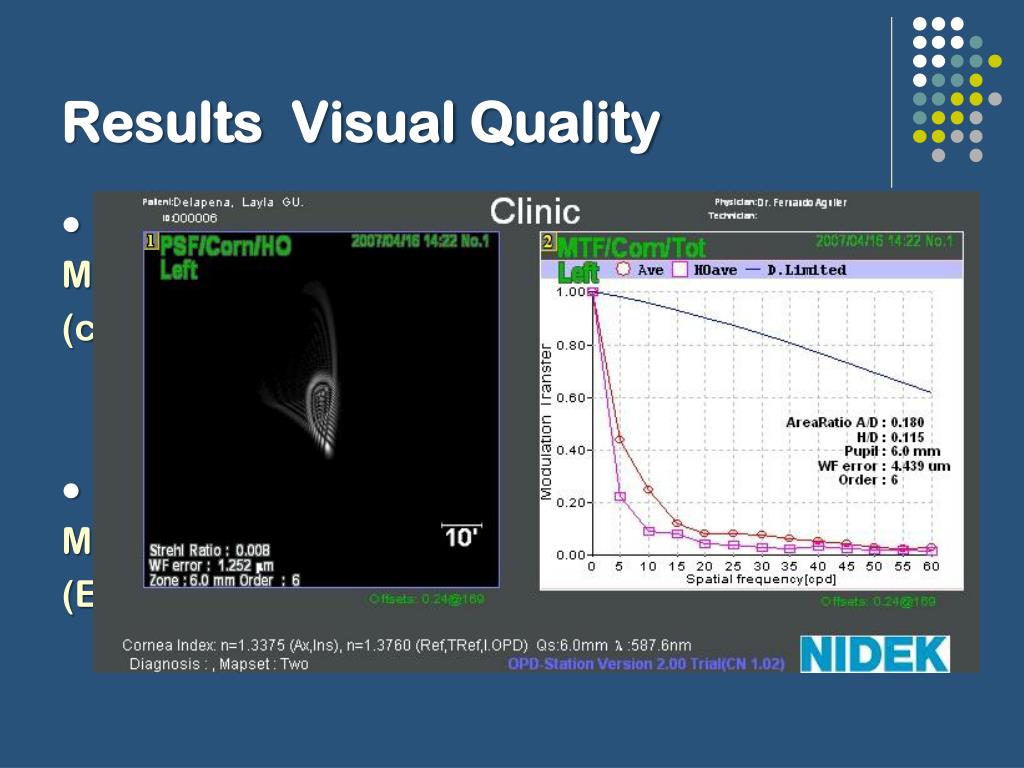
Task: Click the 'Technician:' label
Action: 732,216
